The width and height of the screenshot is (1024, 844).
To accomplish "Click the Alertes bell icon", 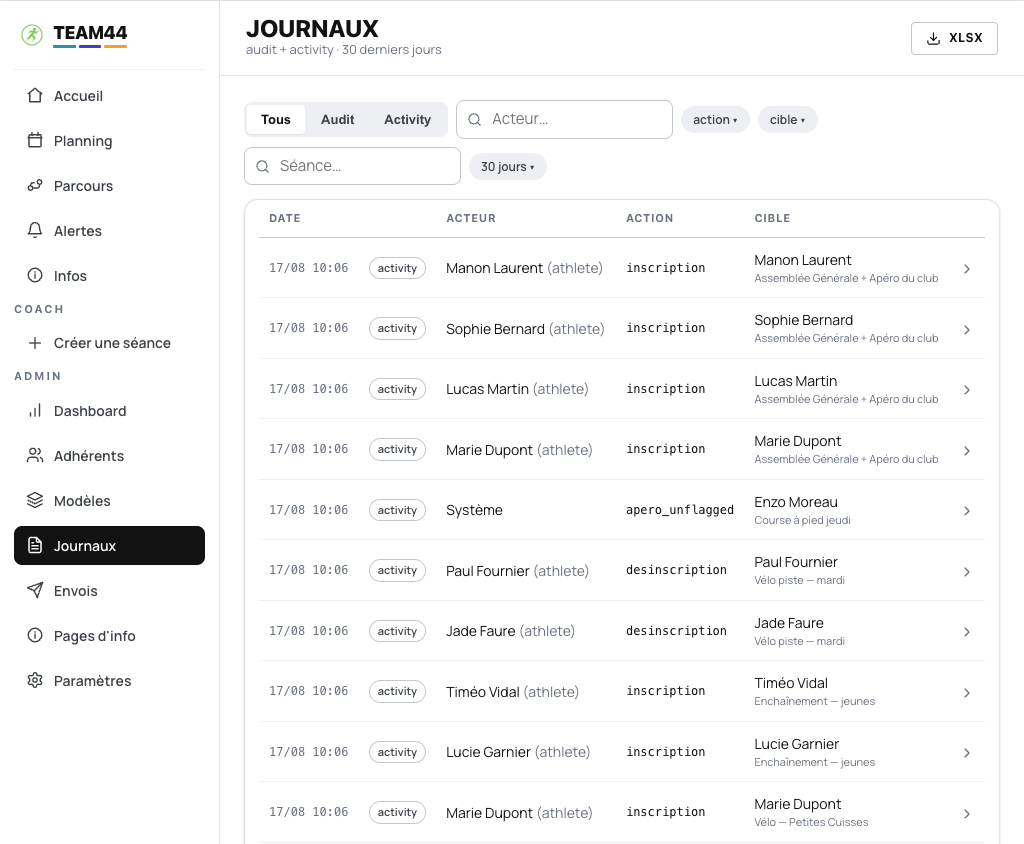I will (x=35, y=231).
